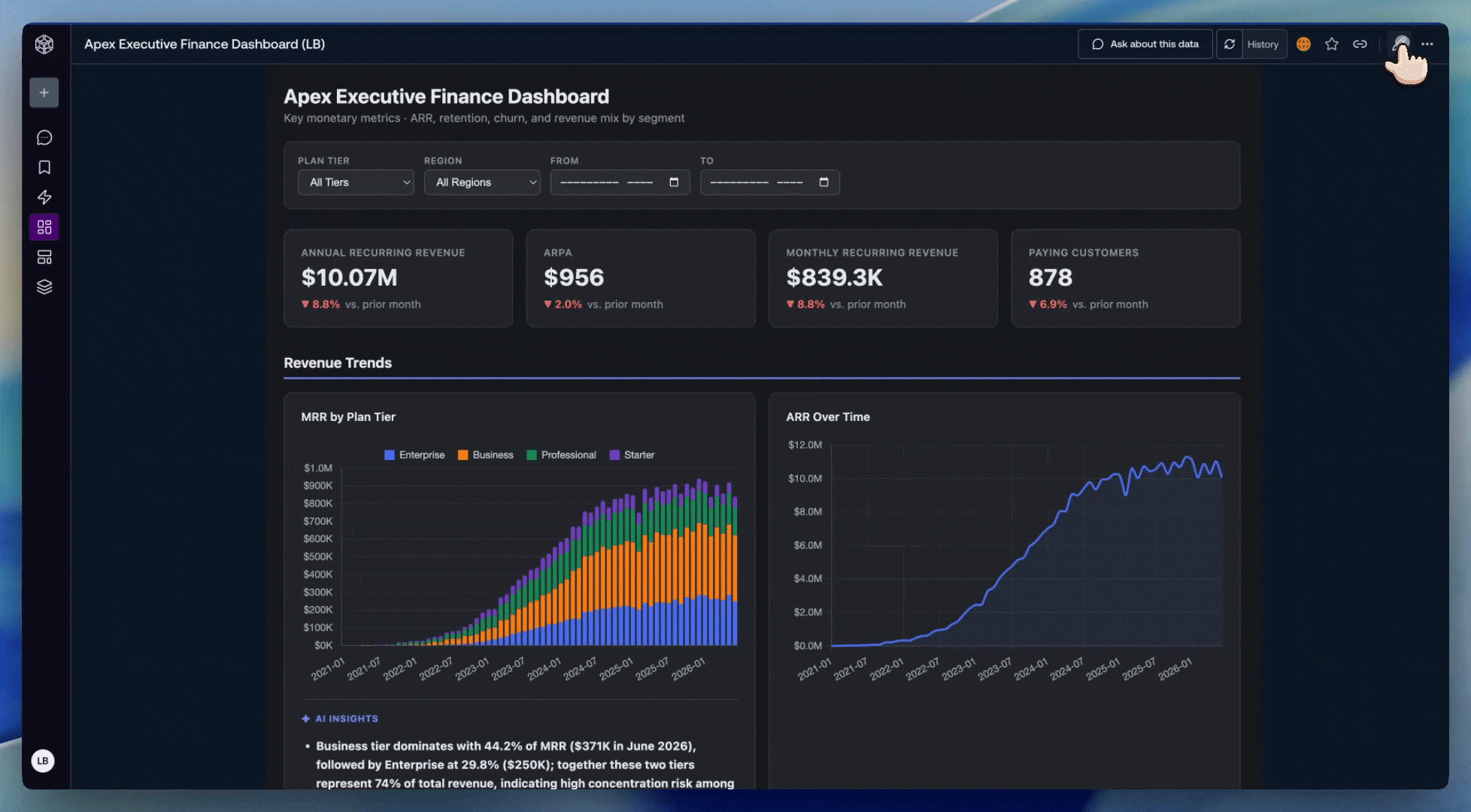Open the calendar picker in the To field
Image resolution: width=1471 pixels, height=812 pixels.
(x=823, y=182)
